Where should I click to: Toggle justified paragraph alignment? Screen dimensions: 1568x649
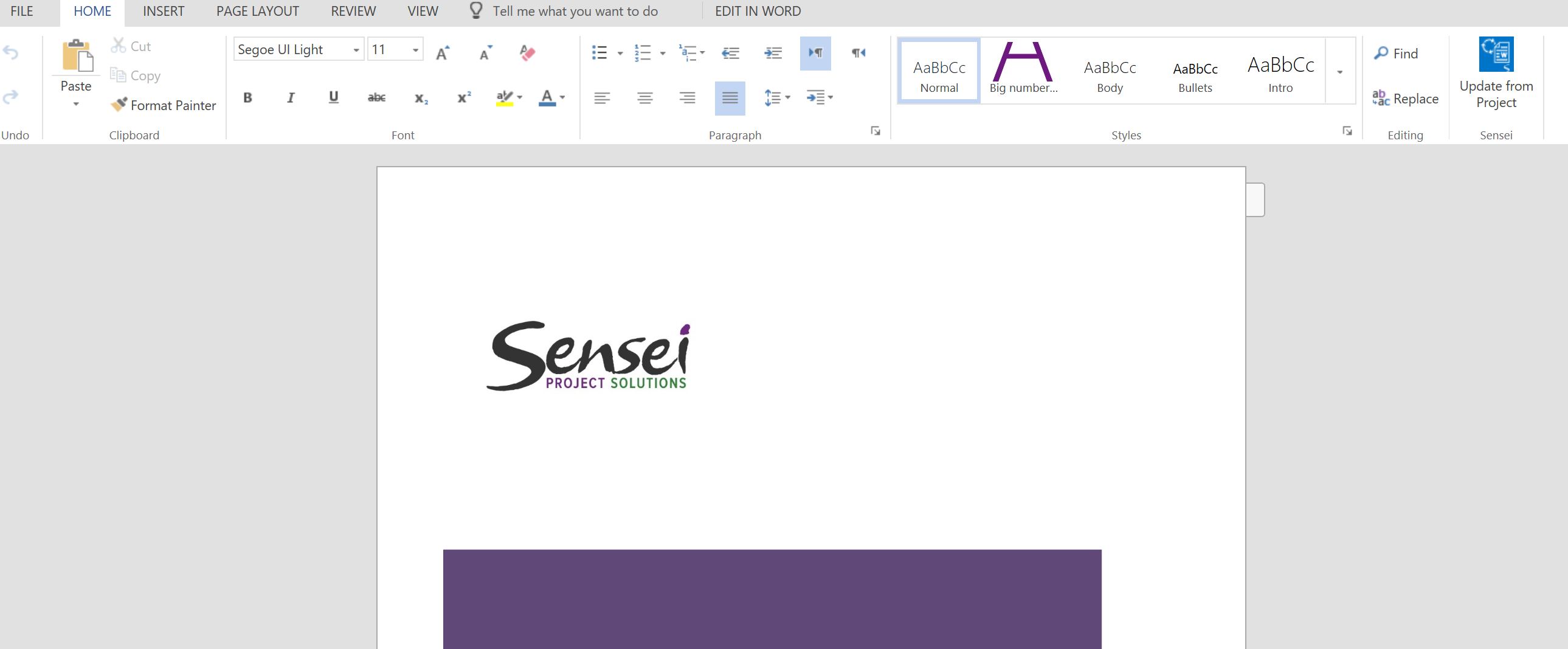pos(730,98)
